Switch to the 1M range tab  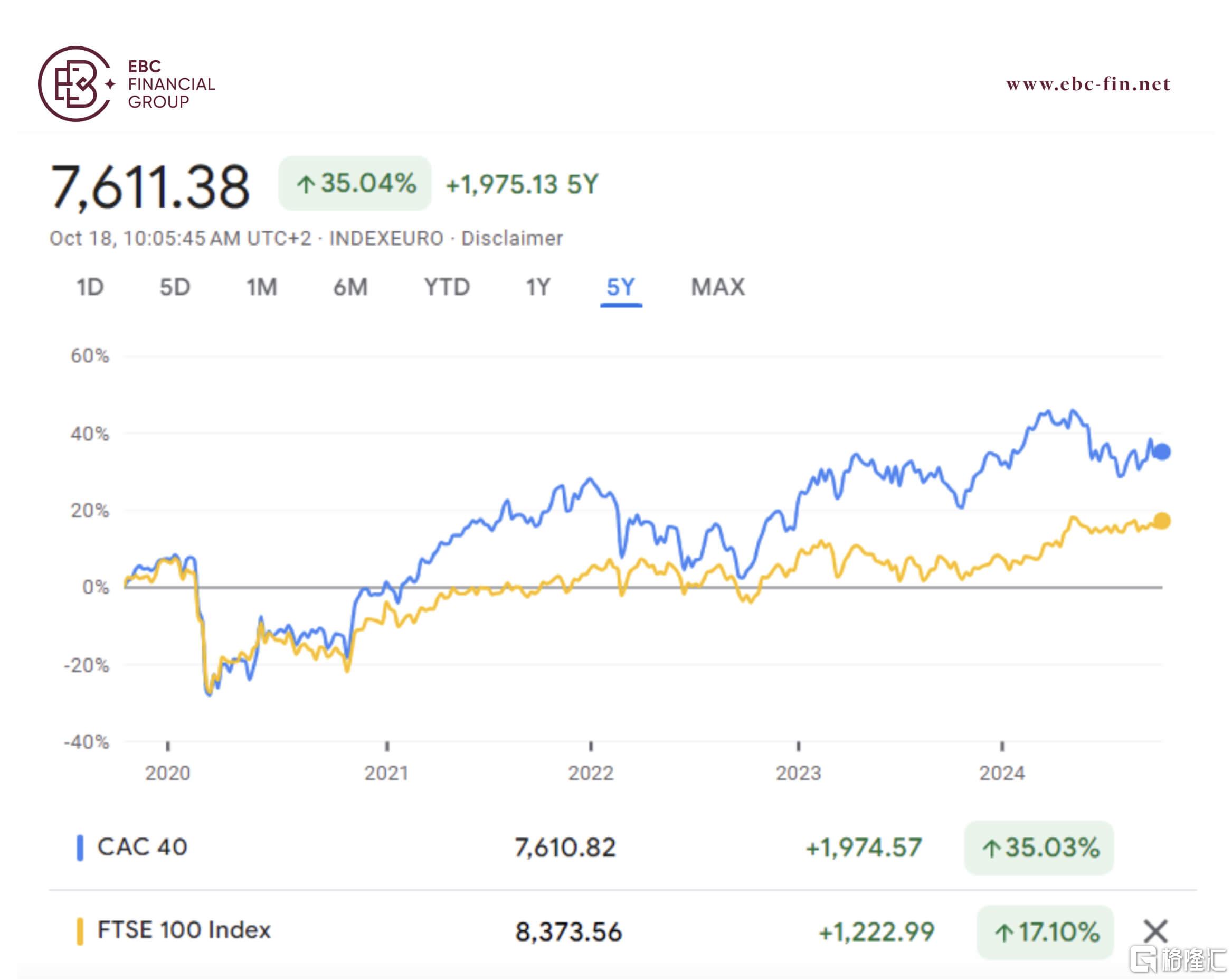click(262, 287)
